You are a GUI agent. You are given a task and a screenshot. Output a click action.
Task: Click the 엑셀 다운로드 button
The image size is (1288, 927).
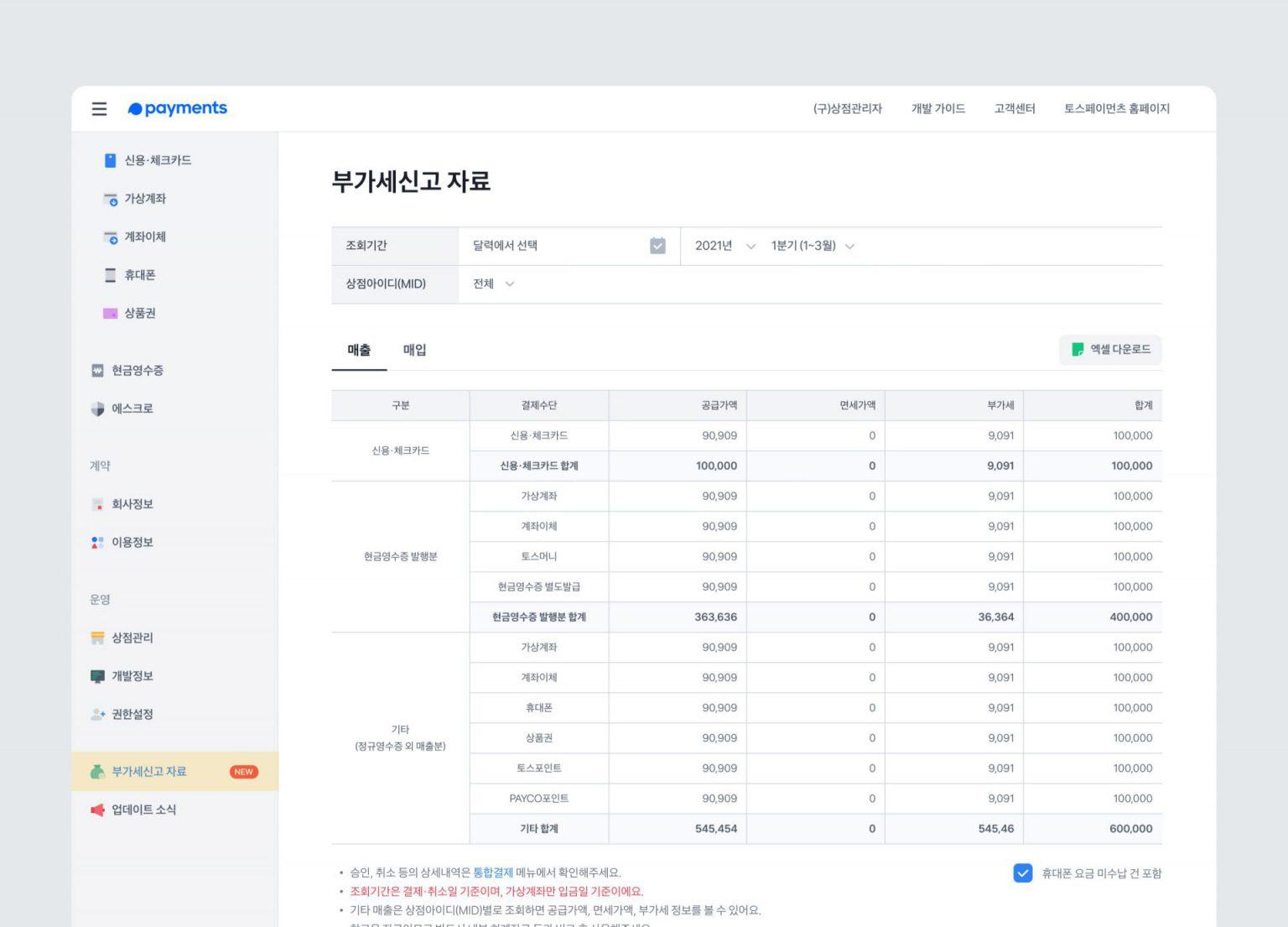click(x=1110, y=350)
